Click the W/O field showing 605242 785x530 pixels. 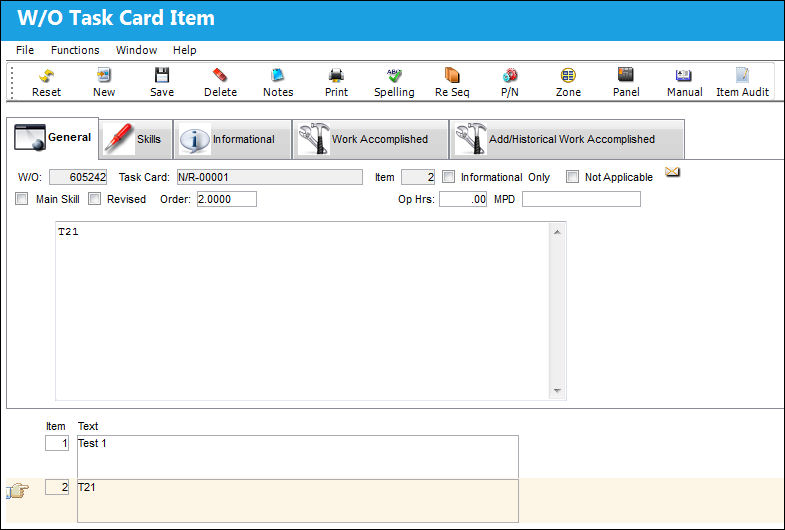78,177
